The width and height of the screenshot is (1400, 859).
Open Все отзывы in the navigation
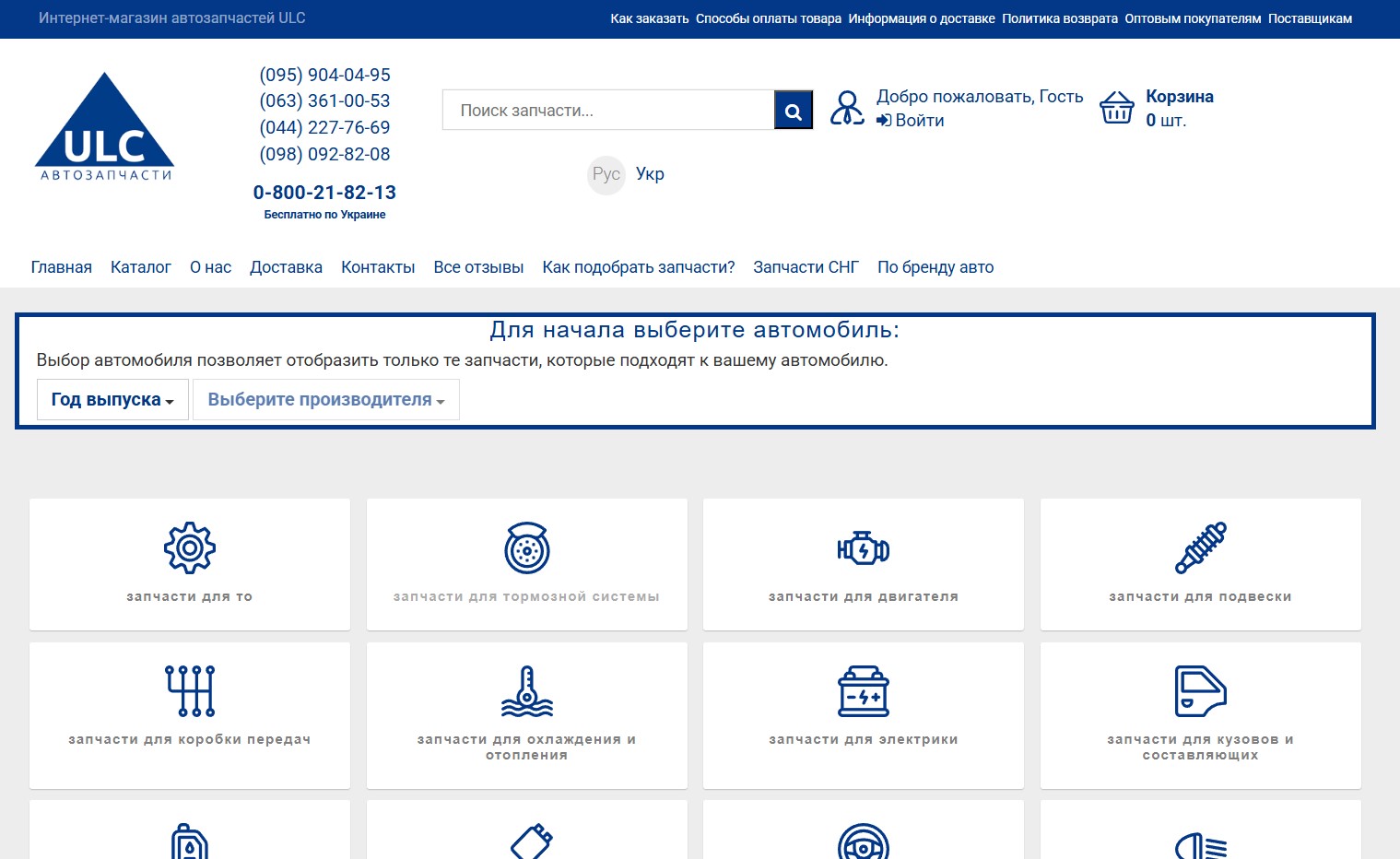[478, 267]
